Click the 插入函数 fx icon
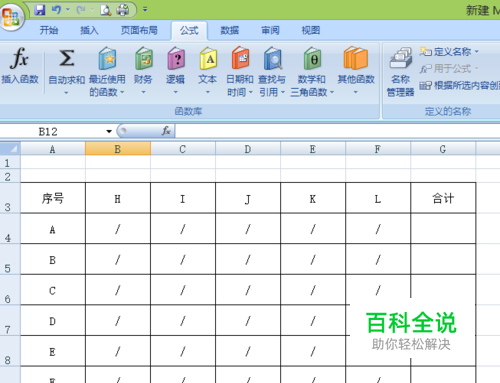500x383 pixels. (x=19, y=58)
